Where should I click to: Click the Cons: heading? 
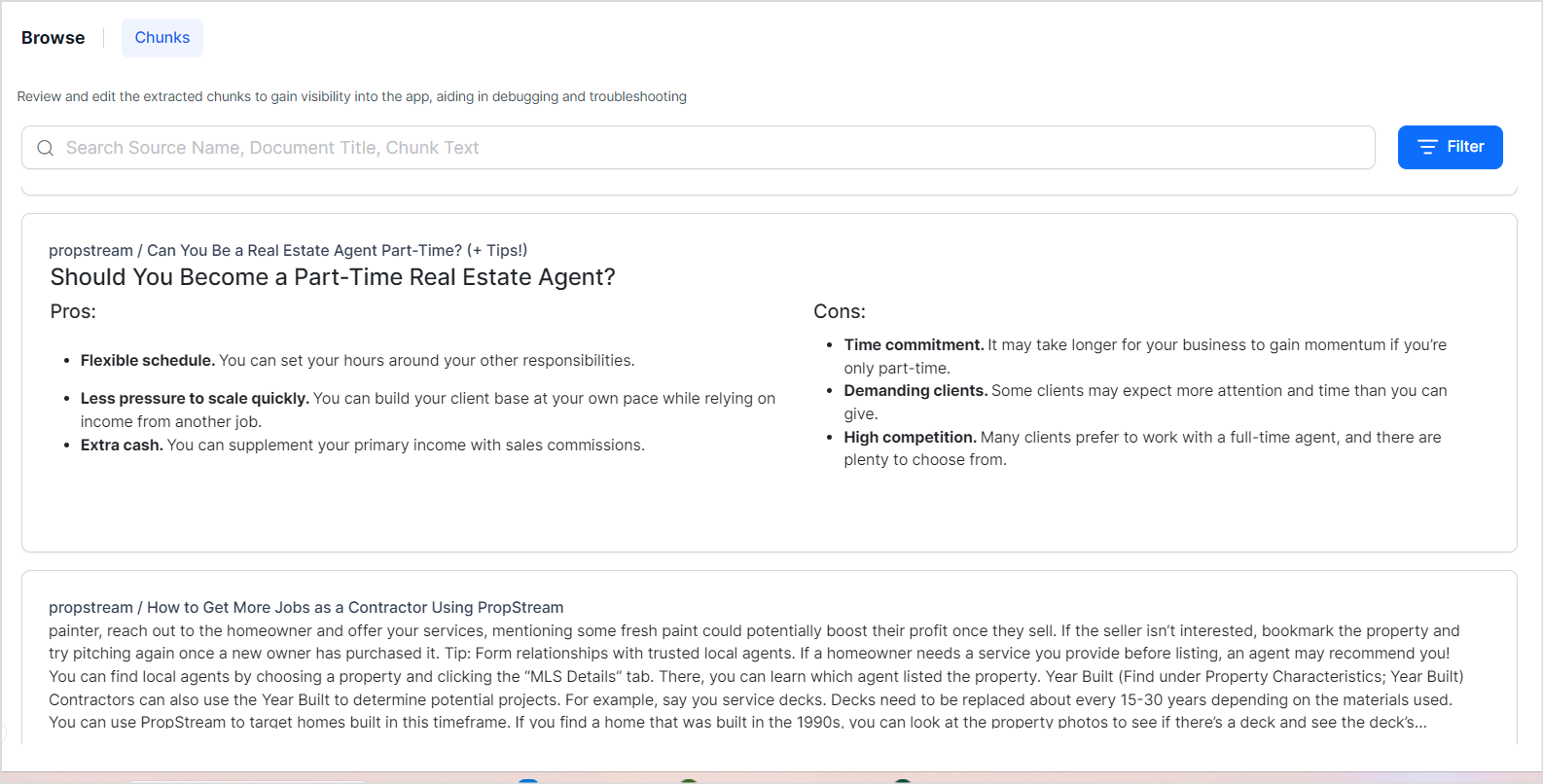pyautogui.click(x=839, y=311)
